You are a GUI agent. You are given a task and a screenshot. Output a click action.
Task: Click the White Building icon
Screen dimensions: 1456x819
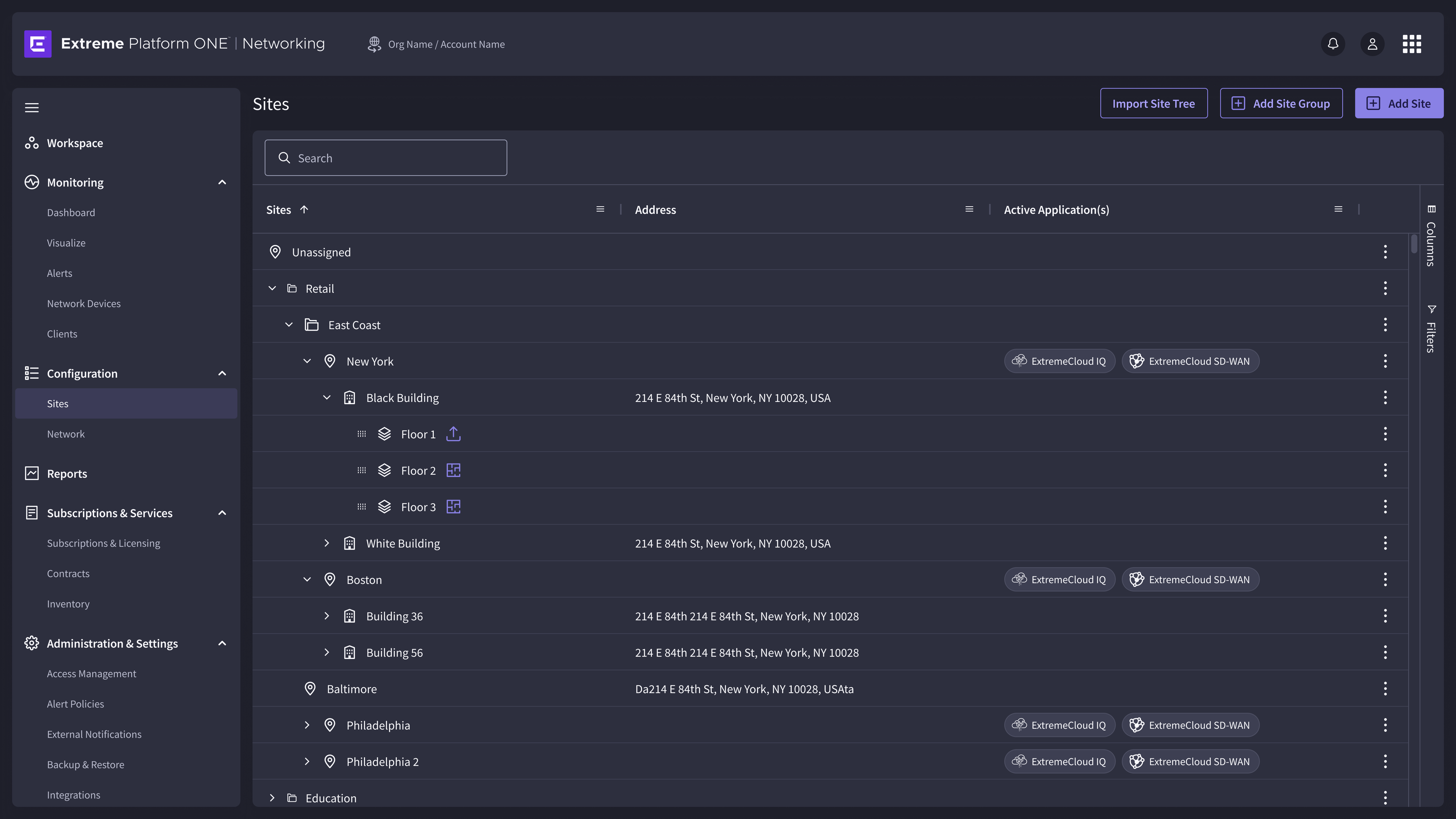click(x=350, y=543)
